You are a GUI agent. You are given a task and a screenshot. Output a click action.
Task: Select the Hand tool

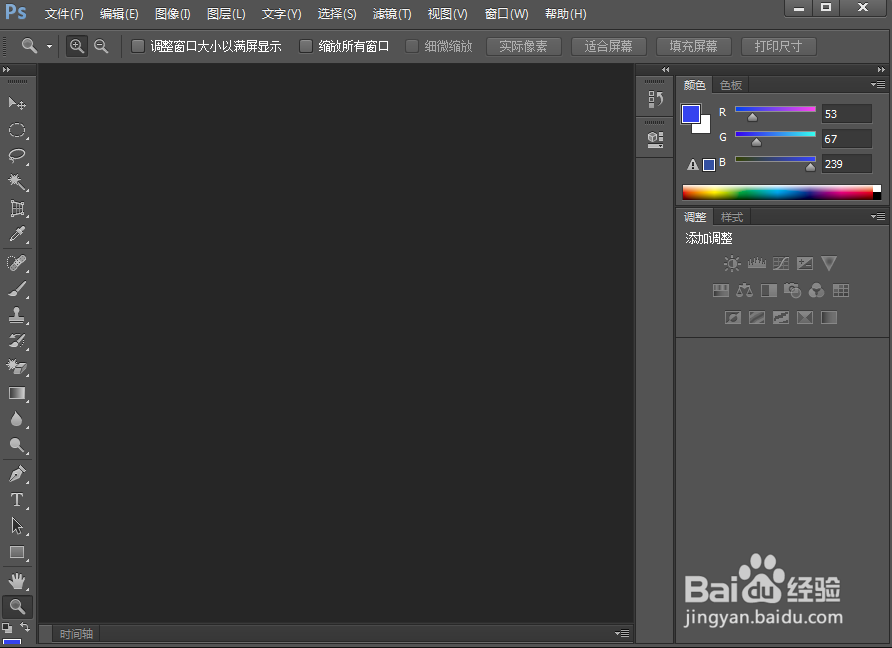18,580
